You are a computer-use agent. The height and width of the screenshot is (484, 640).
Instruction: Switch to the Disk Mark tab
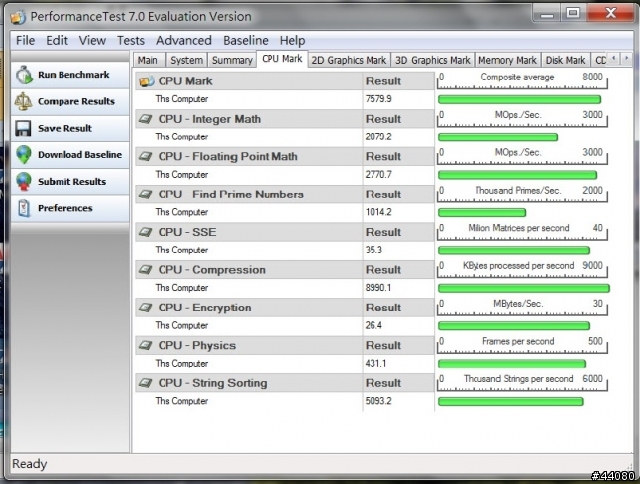(x=565, y=60)
